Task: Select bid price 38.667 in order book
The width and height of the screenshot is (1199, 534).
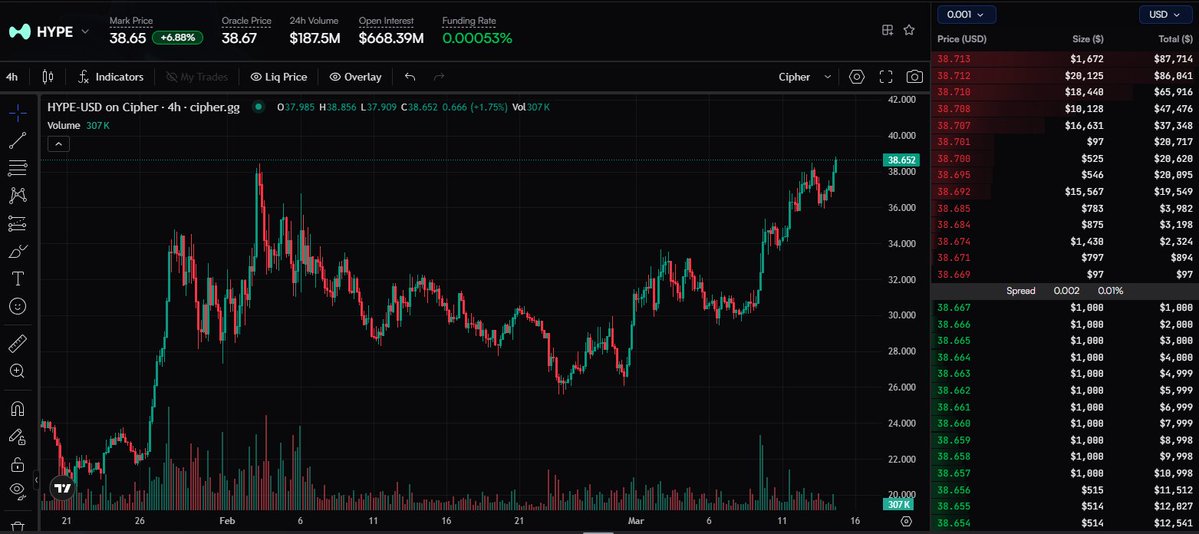Action: [954, 308]
